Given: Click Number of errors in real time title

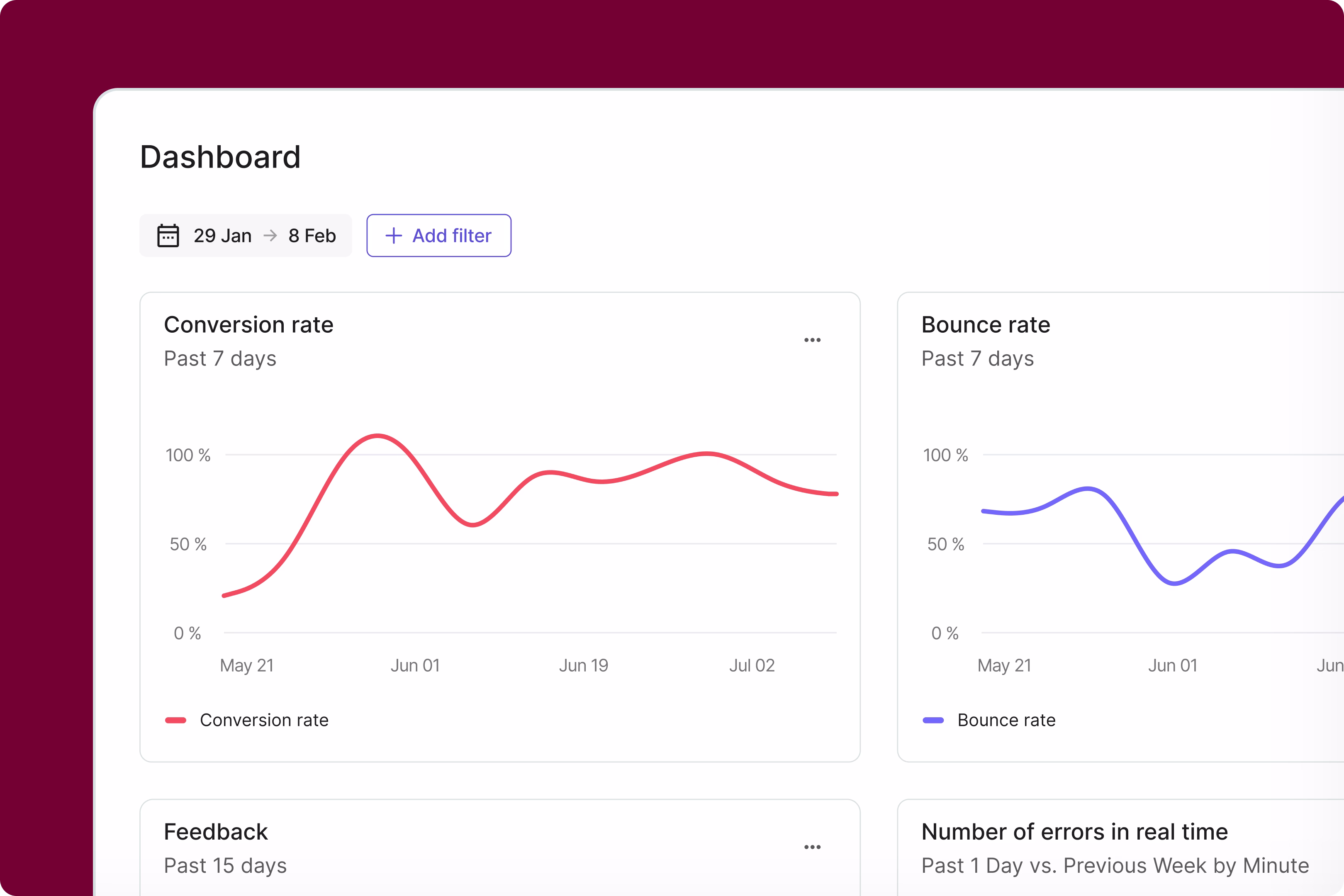Looking at the screenshot, I should (1074, 832).
